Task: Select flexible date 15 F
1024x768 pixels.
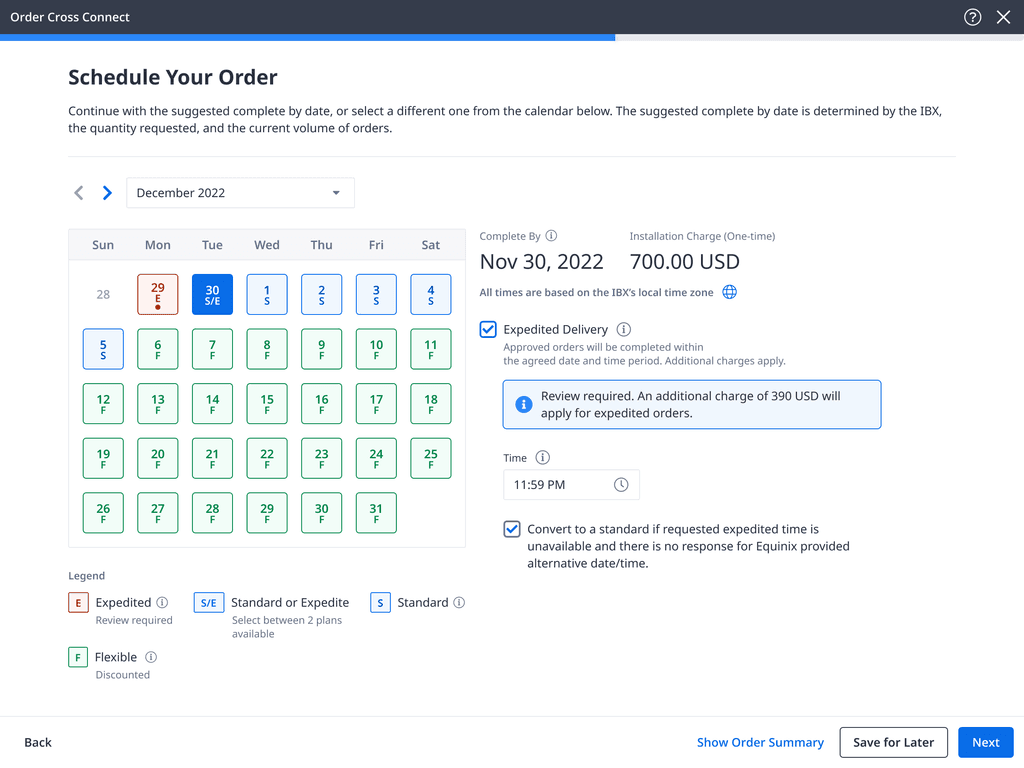Action: (266, 404)
